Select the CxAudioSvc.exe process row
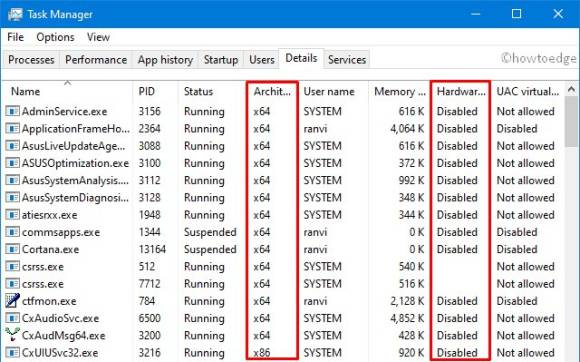 point(283,318)
